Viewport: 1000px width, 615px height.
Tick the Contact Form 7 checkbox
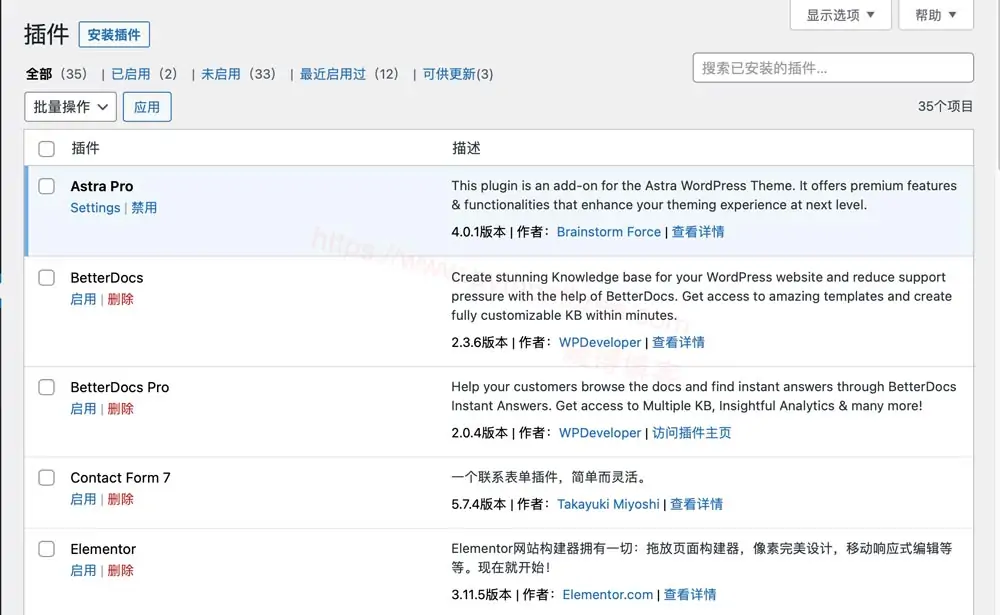45,477
